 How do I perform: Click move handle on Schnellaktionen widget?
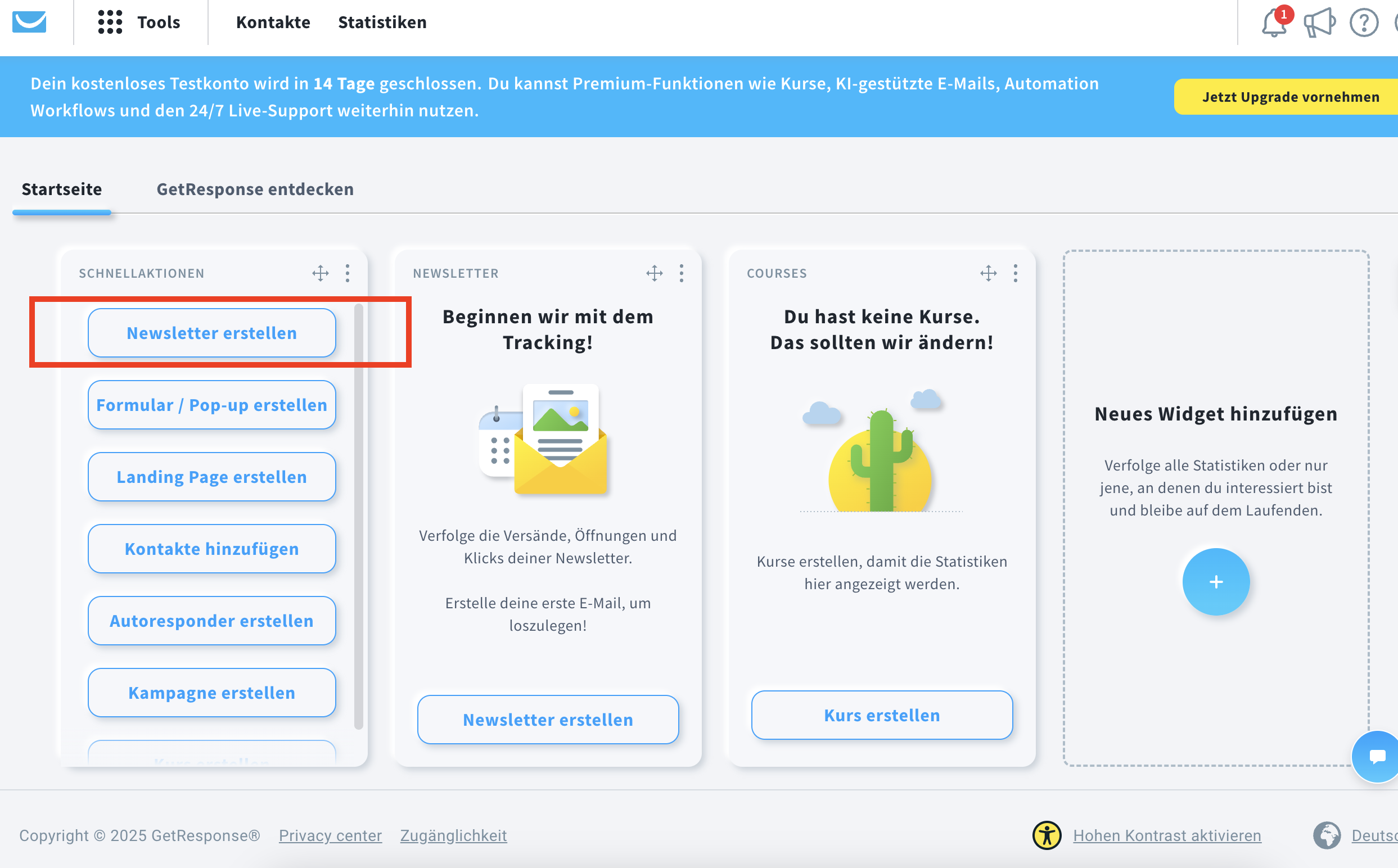pyautogui.click(x=321, y=273)
